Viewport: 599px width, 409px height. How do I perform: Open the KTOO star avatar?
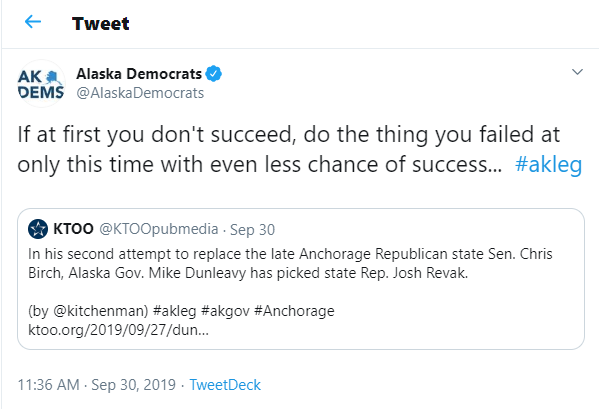point(38,229)
